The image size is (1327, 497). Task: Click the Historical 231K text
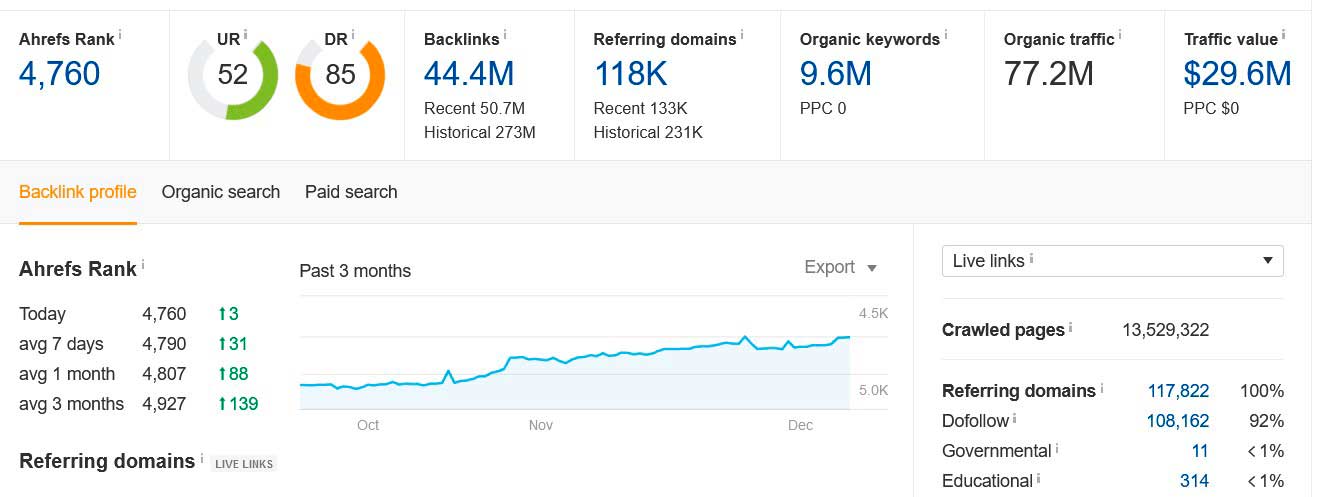[648, 132]
